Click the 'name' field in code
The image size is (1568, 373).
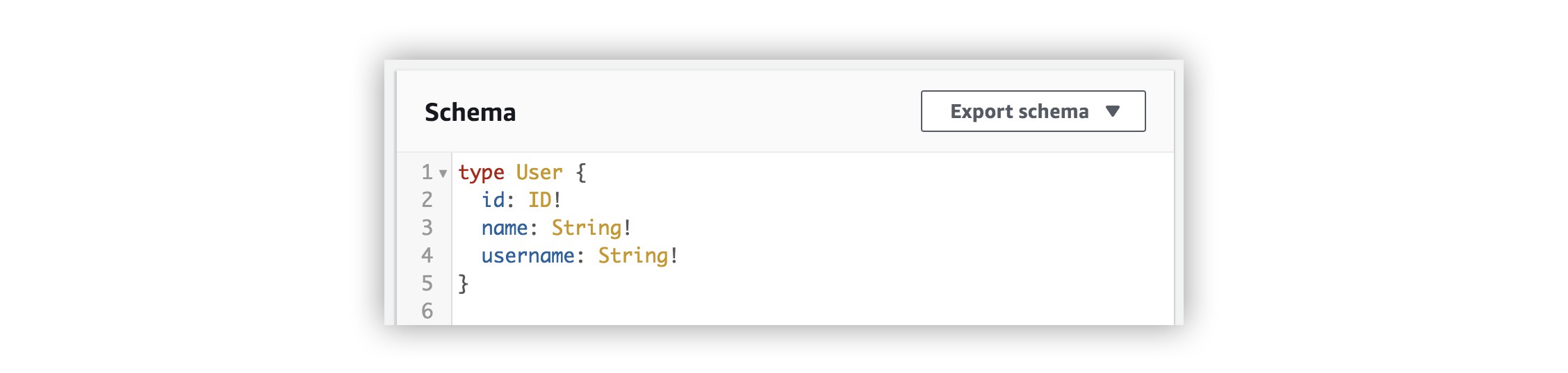point(505,228)
